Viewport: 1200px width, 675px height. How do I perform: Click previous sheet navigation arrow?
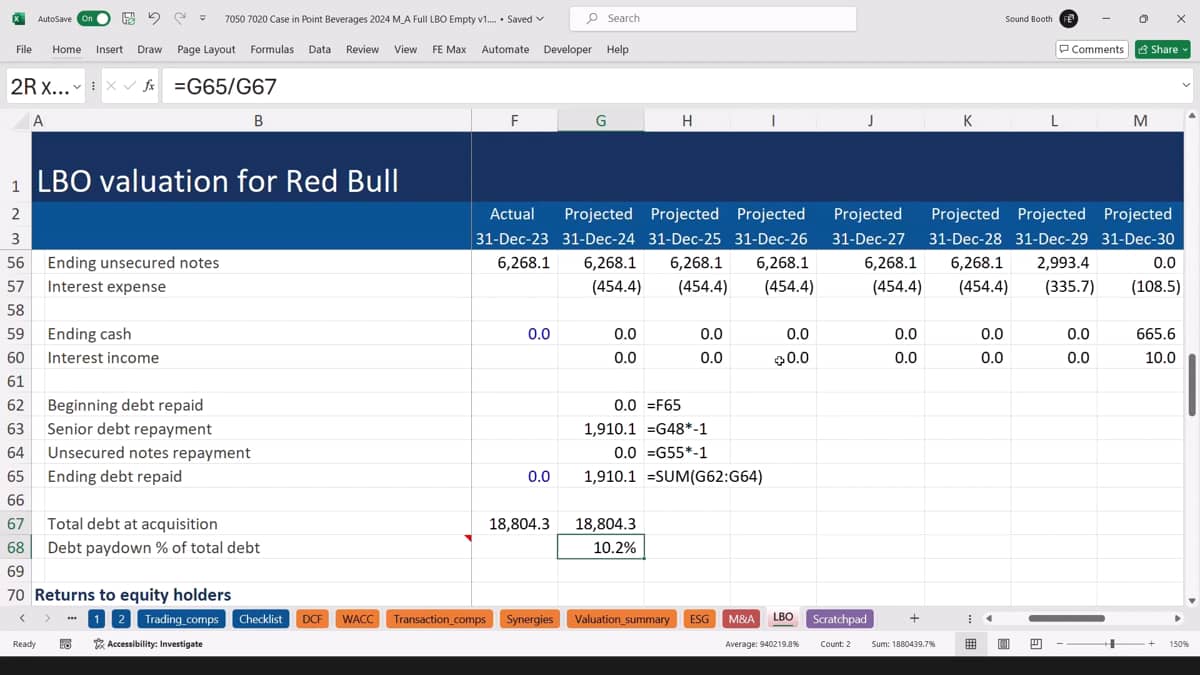coord(22,619)
